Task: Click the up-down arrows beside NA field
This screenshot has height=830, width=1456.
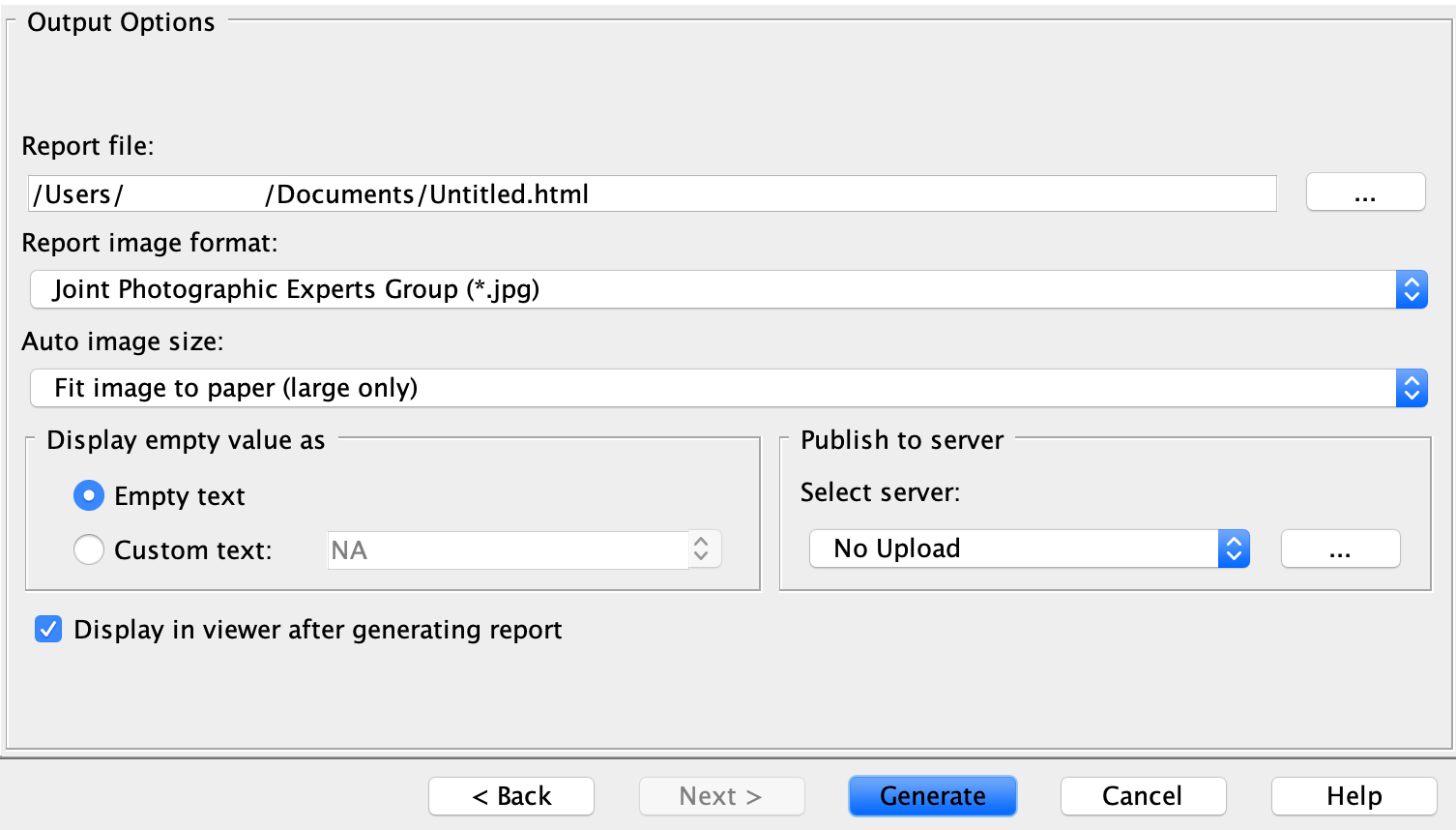Action: coord(702,549)
